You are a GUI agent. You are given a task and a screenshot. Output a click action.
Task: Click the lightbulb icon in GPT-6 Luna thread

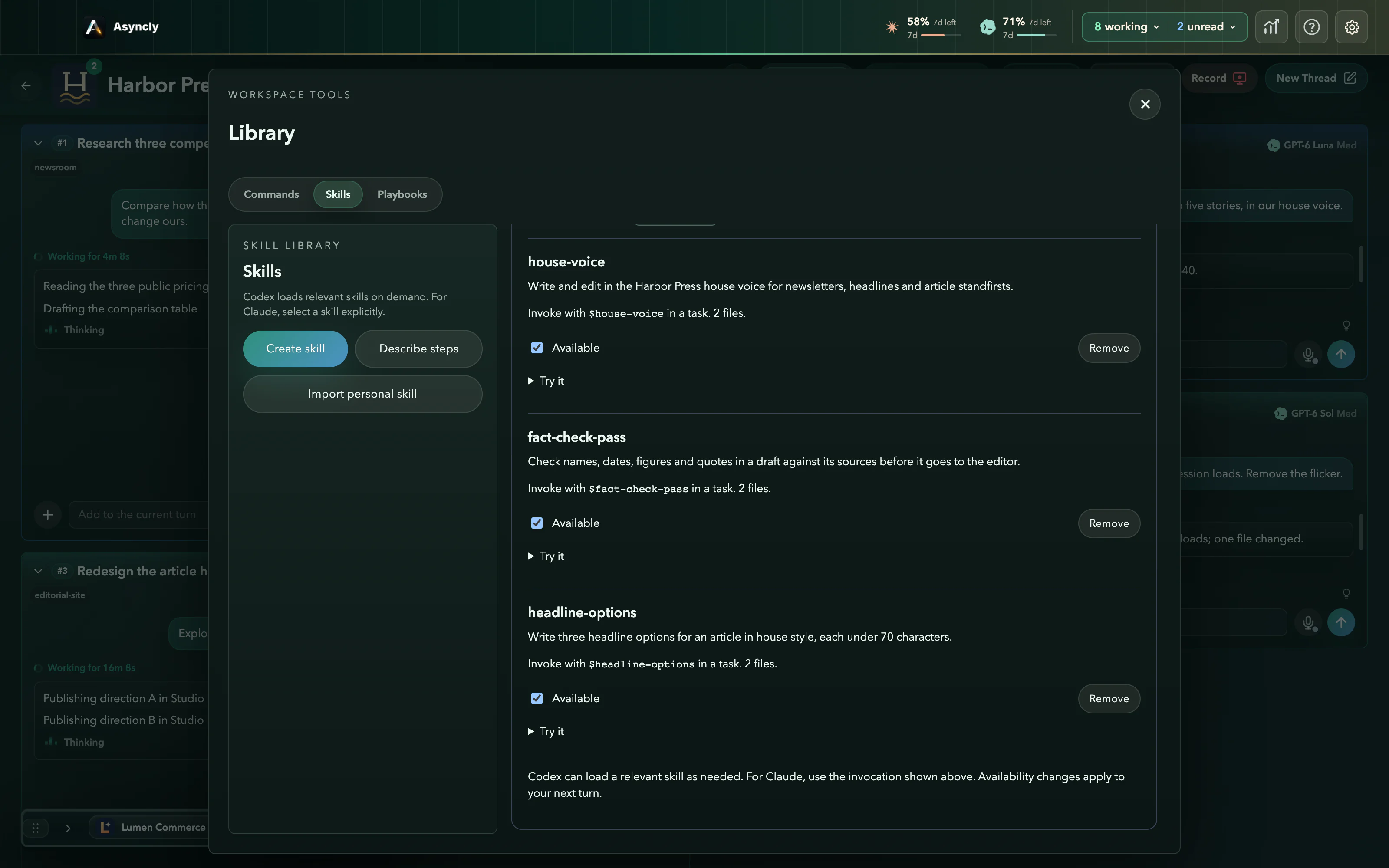(x=1346, y=325)
